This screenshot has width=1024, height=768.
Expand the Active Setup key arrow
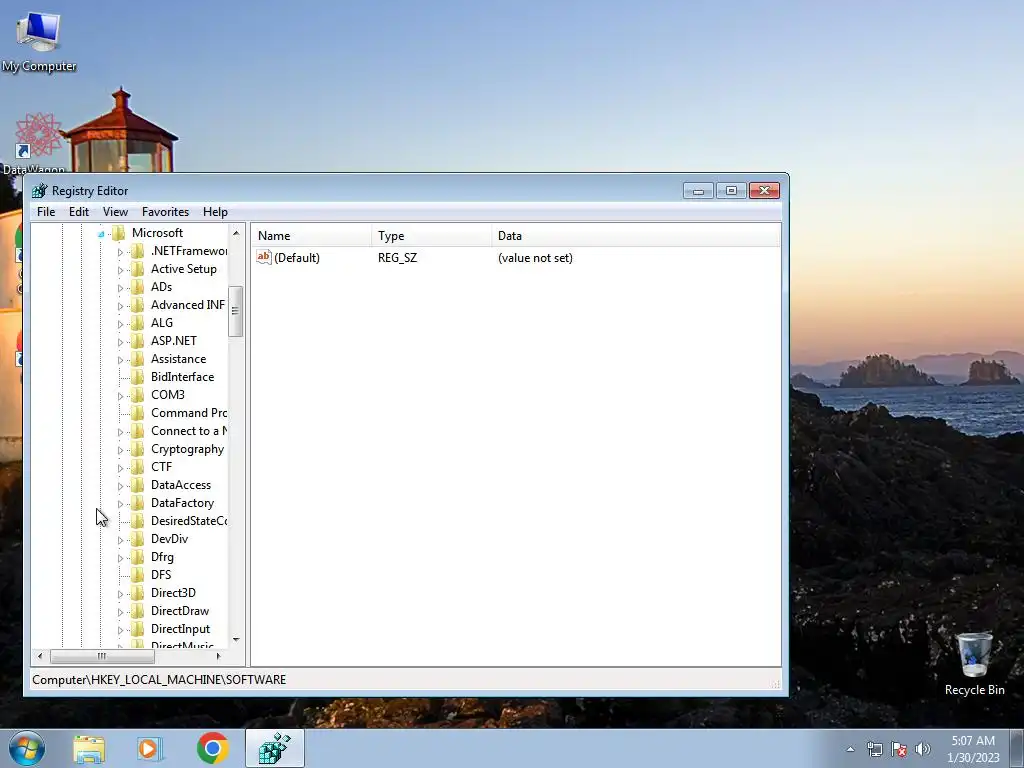[120, 270]
